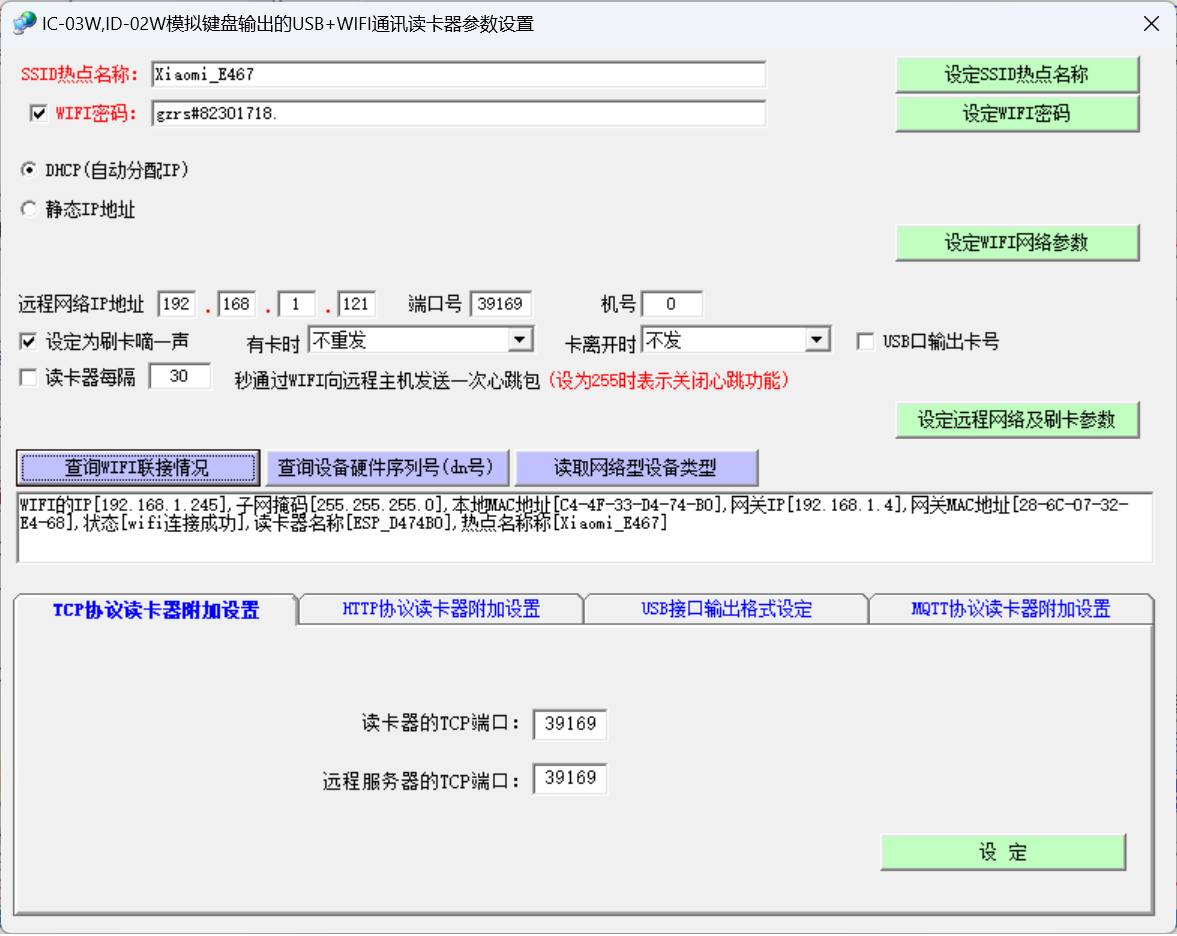The width and height of the screenshot is (1177, 936).
Task: Disable the 设定为刷卡嘀一声 checkbox
Action: tap(28, 342)
